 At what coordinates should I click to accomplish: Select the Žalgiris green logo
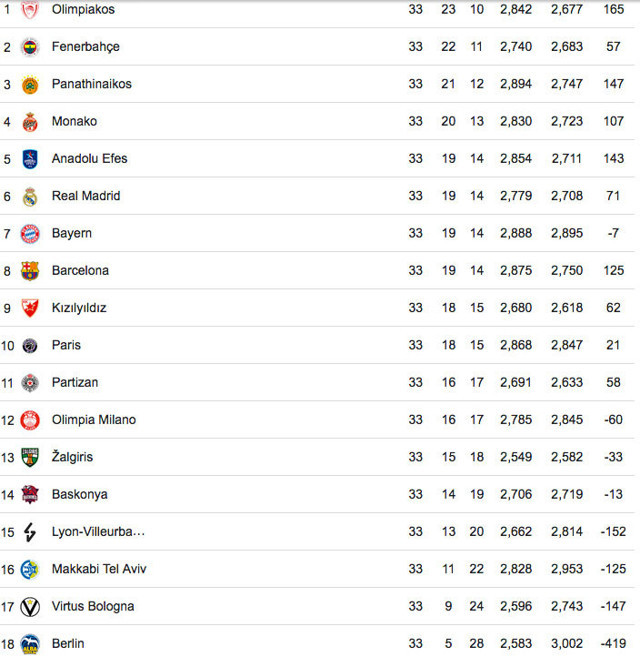point(30,457)
